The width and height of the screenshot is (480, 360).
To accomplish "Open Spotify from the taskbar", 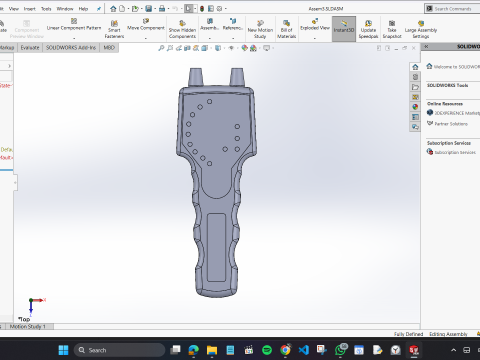I will [x=267, y=350].
